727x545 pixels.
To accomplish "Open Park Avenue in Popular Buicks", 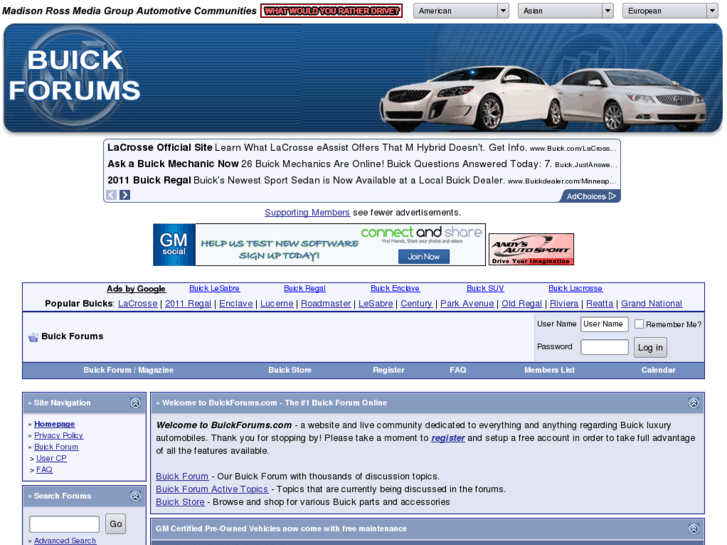I will tap(467, 303).
